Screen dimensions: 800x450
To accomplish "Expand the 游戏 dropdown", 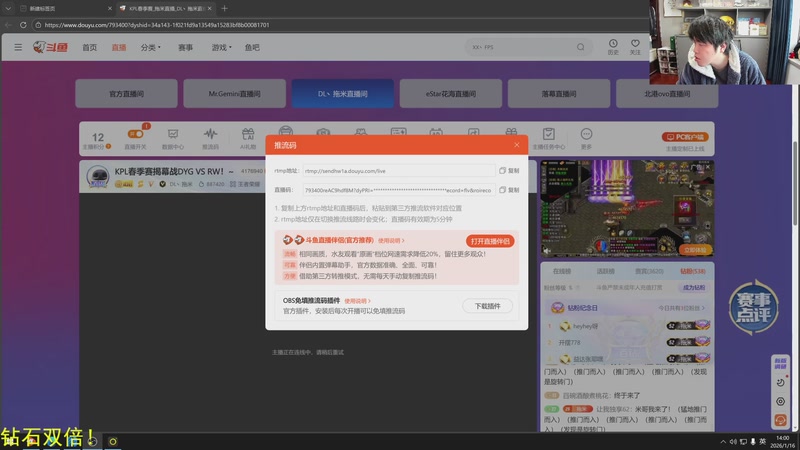I will coord(221,47).
